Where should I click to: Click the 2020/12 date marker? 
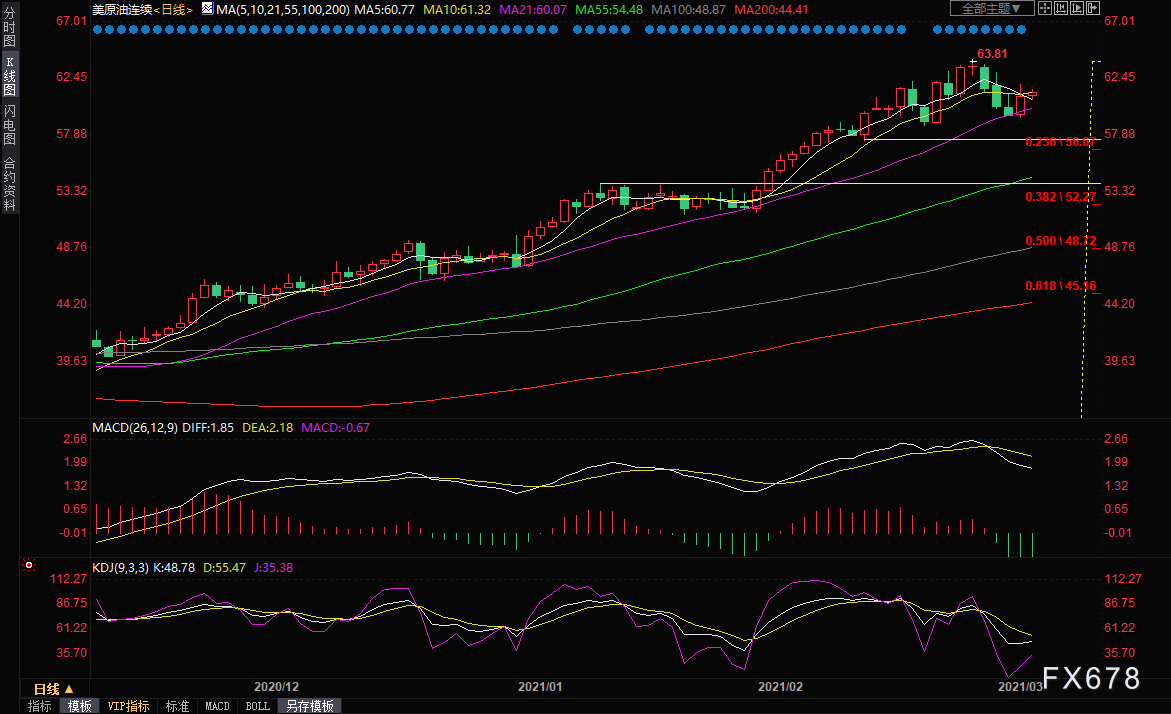276,687
